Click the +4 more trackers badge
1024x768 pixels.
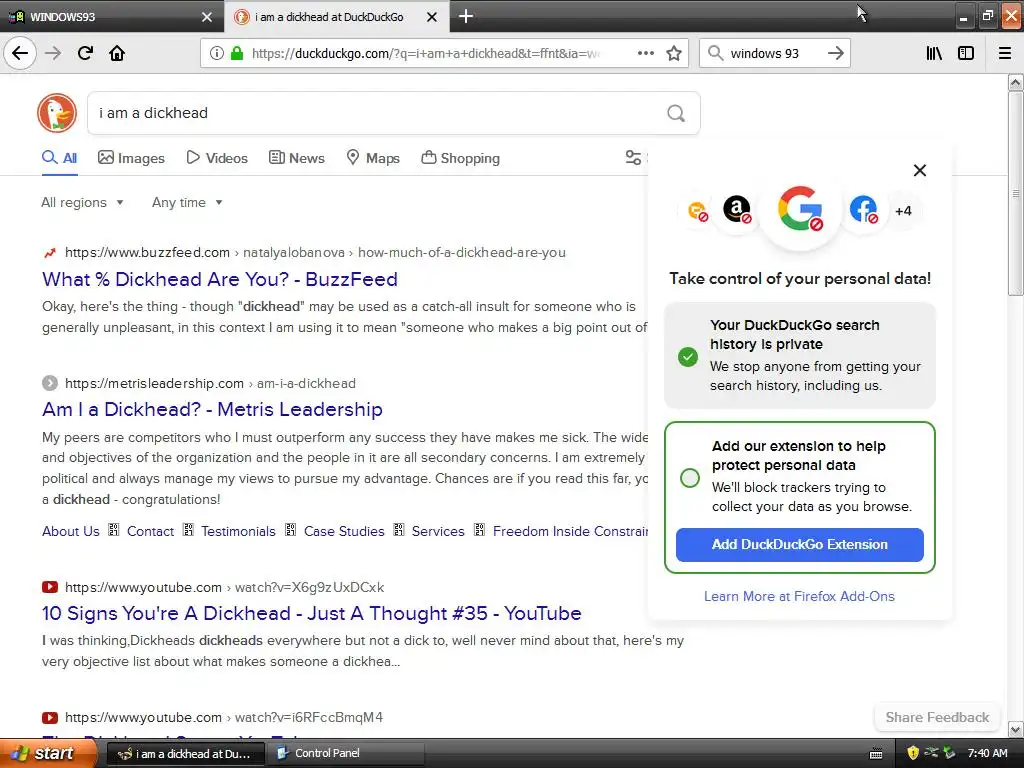pyautogui.click(x=903, y=211)
